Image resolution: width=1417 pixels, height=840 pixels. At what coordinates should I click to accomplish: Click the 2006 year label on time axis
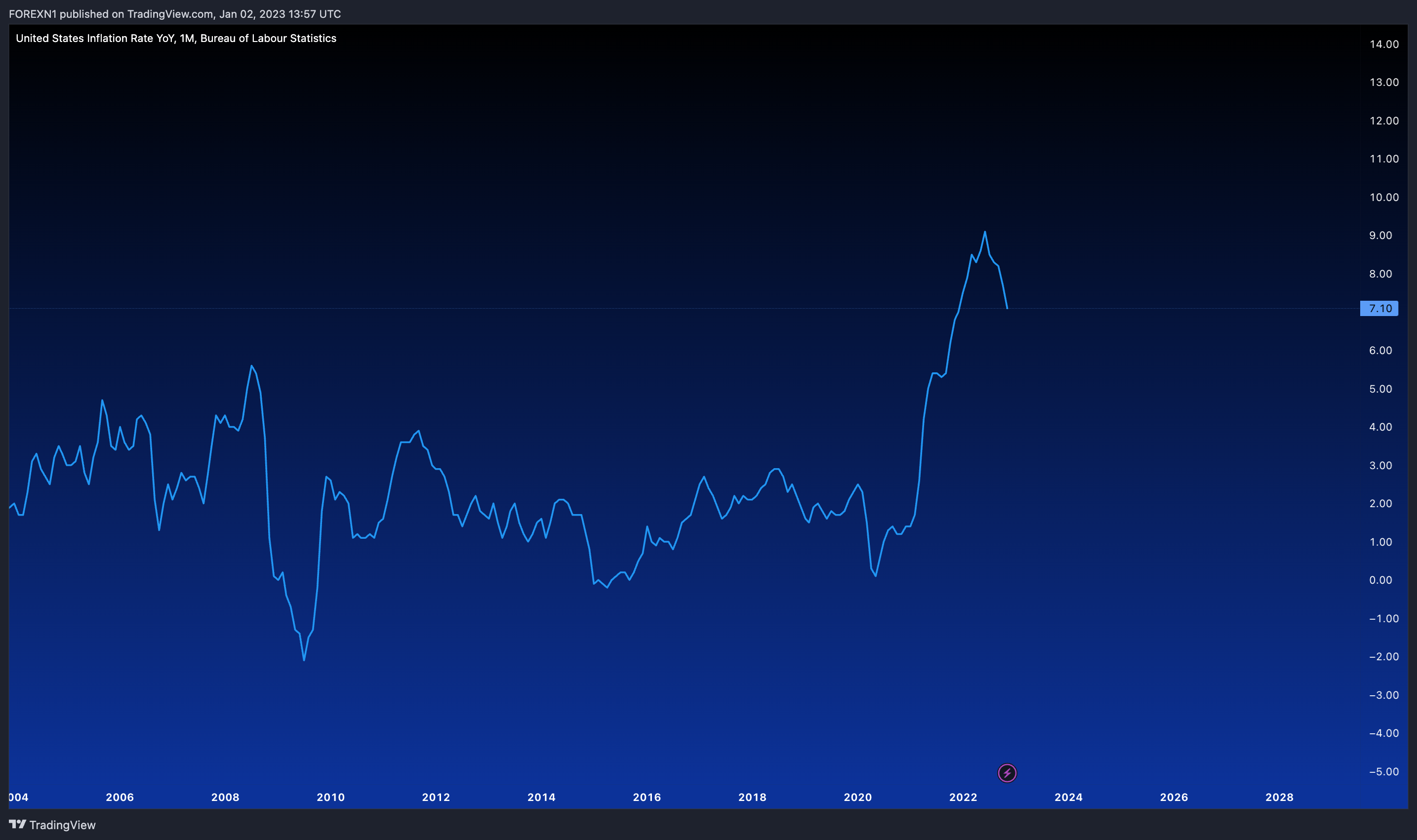click(120, 797)
